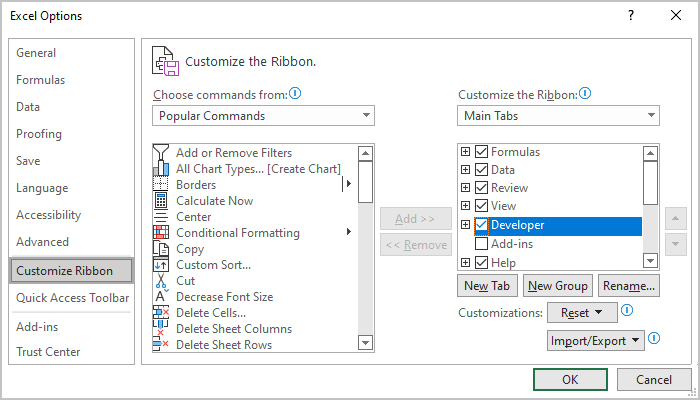Choose the Conditional Formatting icon
700x400 pixels.
coord(161,233)
